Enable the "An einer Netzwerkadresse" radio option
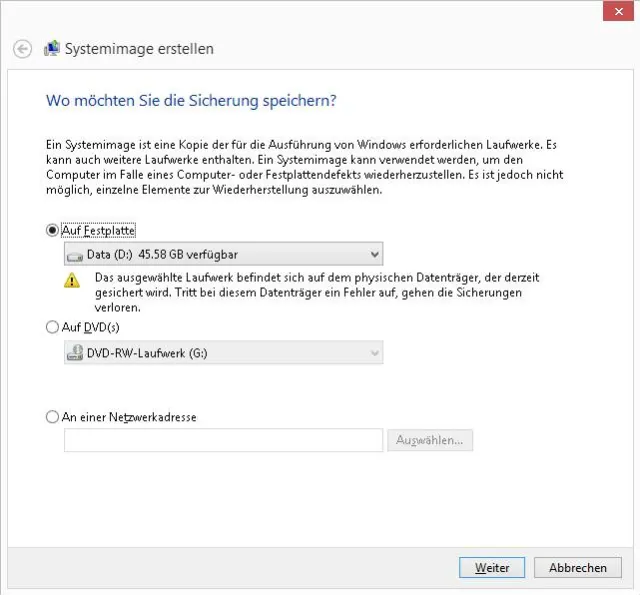Screen dimensions: 640x595 tap(53, 417)
